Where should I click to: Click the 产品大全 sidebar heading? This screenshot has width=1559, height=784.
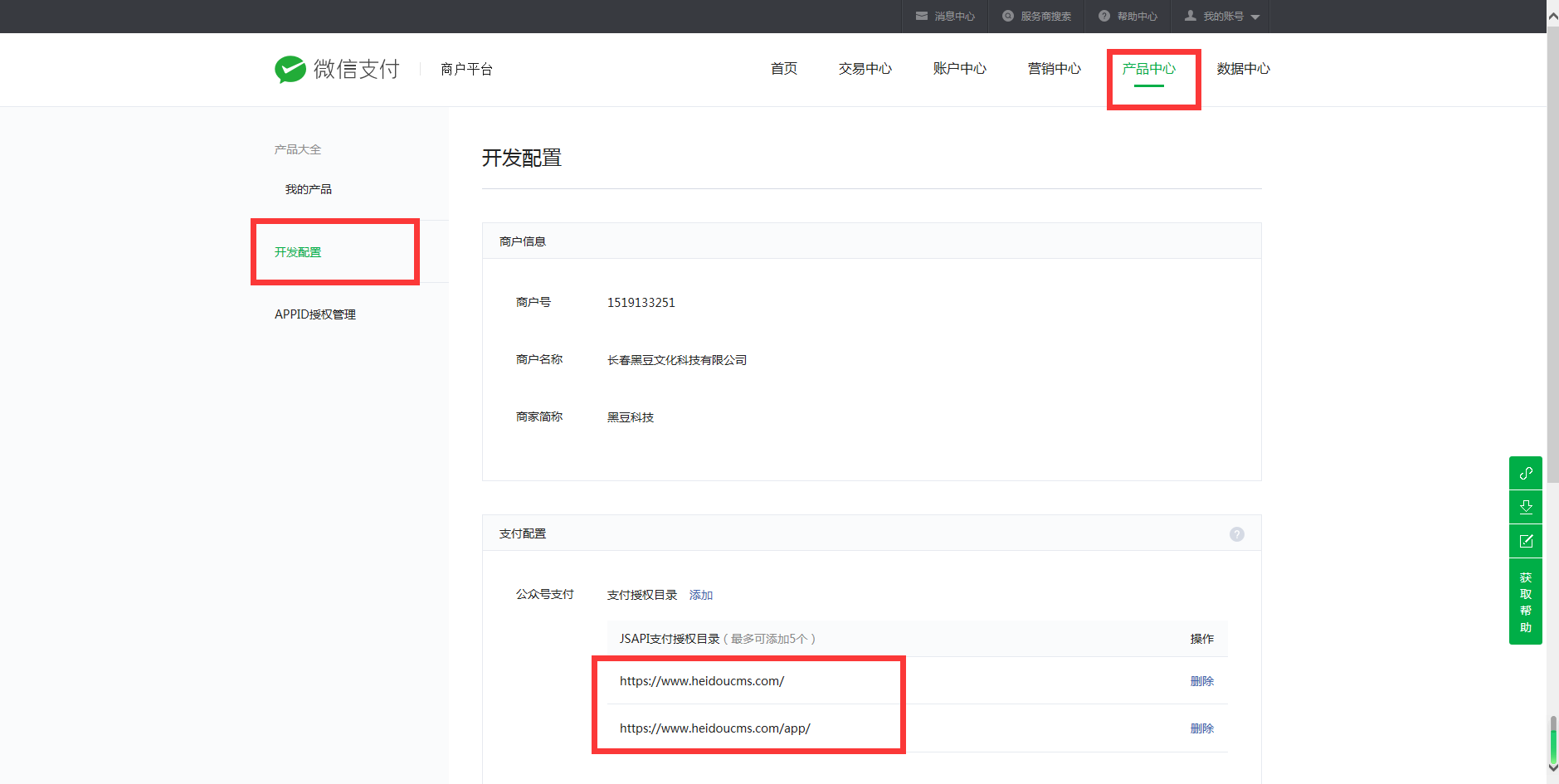click(298, 149)
